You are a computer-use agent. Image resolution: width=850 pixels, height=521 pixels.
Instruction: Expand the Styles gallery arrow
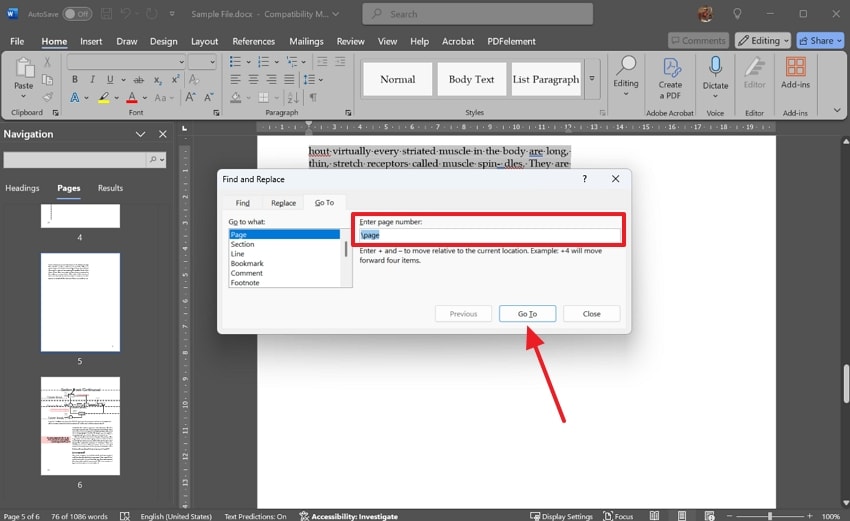pyautogui.click(x=592, y=79)
